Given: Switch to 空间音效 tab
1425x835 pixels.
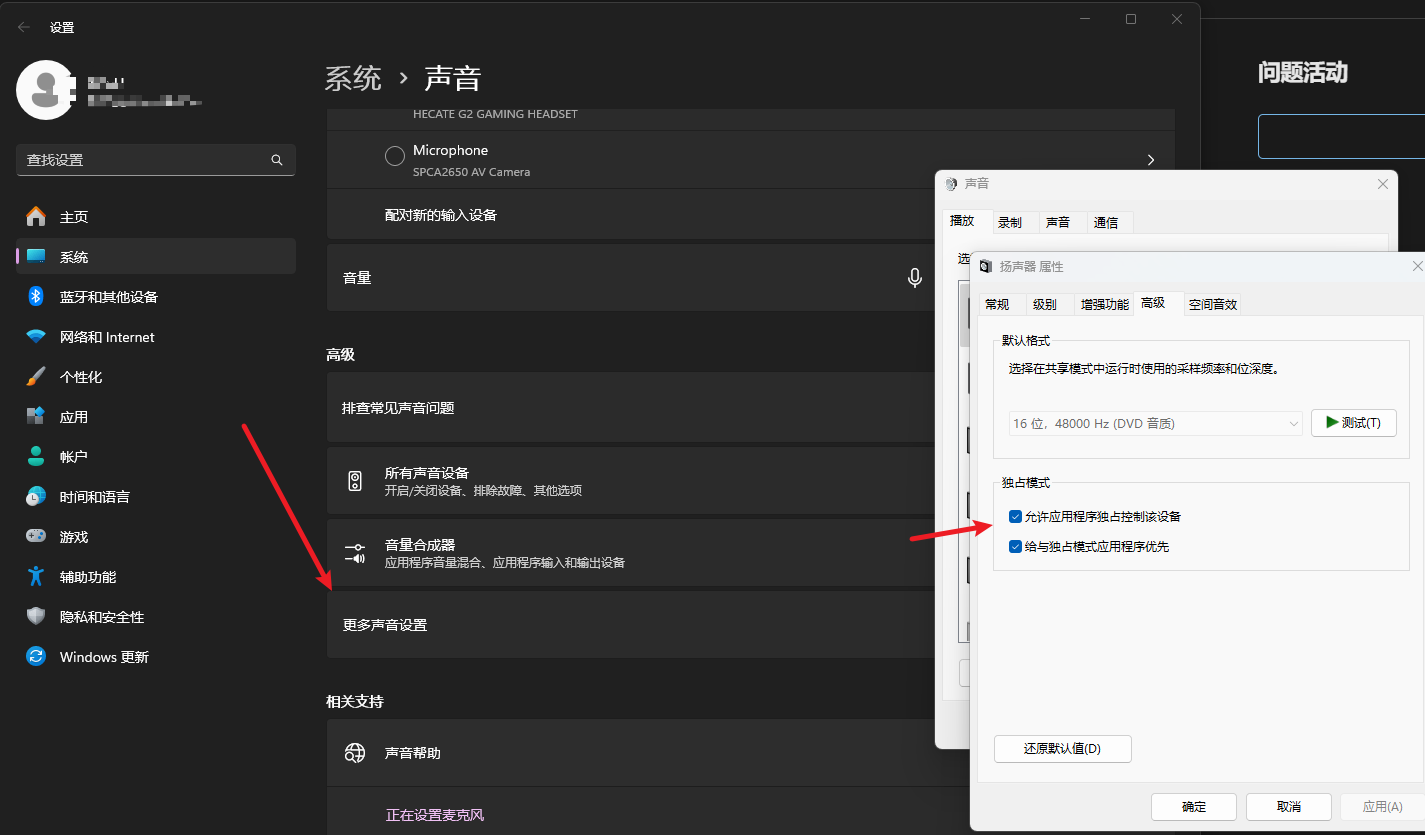Looking at the screenshot, I should pos(1213,305).
